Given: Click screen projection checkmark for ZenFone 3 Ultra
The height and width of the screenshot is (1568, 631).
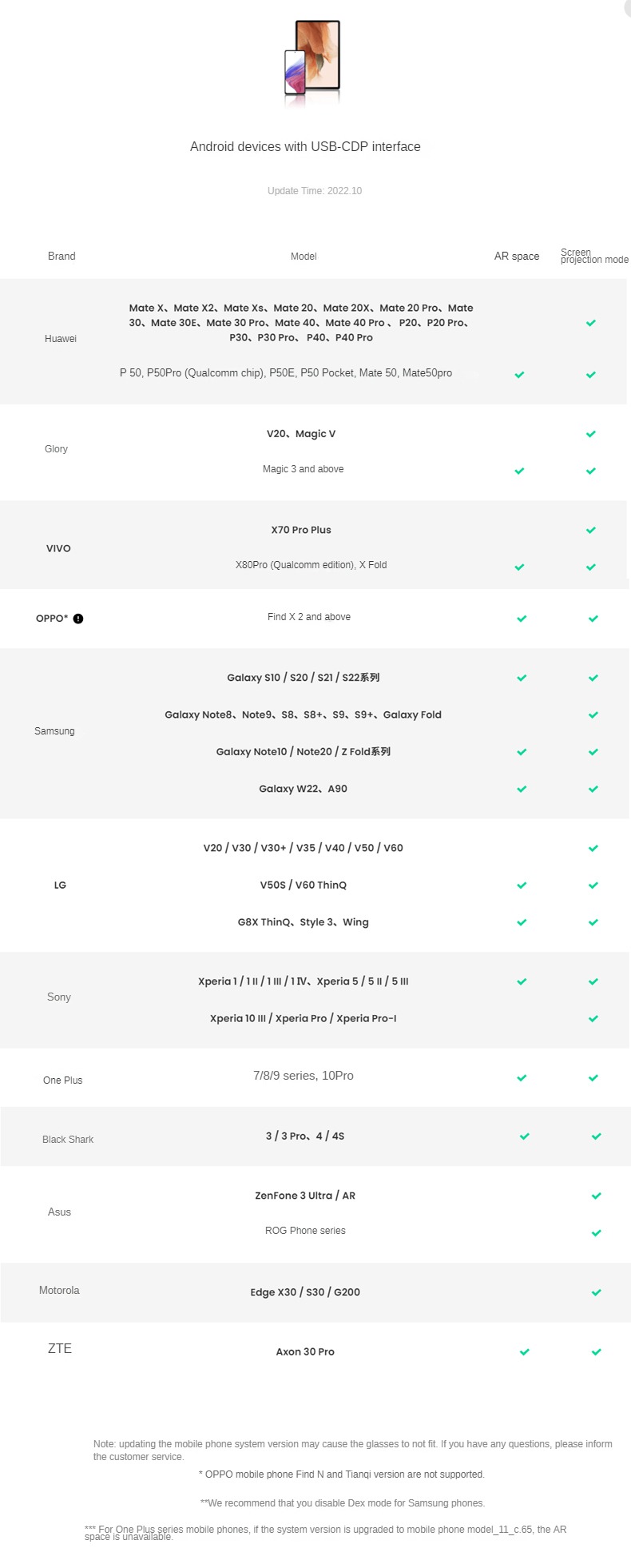Looking at the screenshot, I should [x=596, y=1196].
